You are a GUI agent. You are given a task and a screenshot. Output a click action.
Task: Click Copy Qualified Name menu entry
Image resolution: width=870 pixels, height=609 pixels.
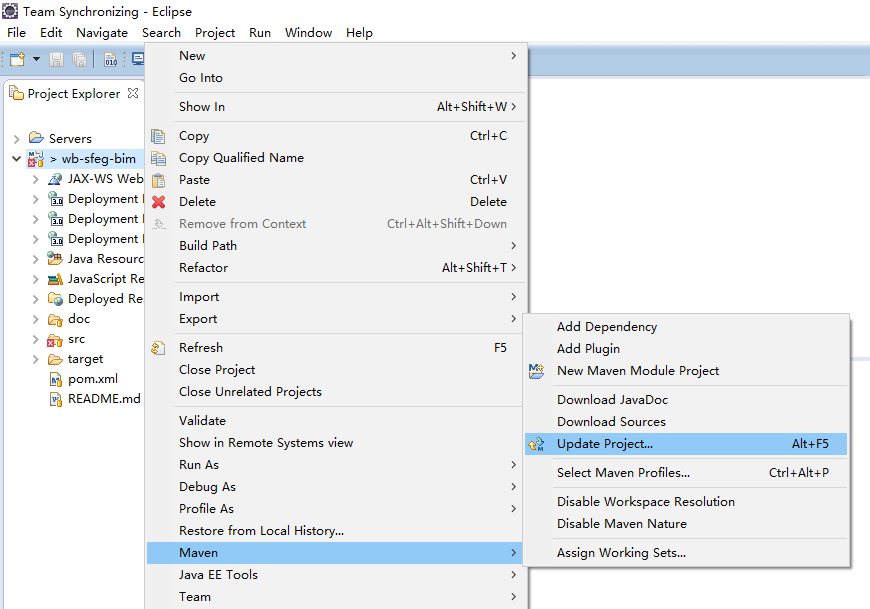pos(335,158)
